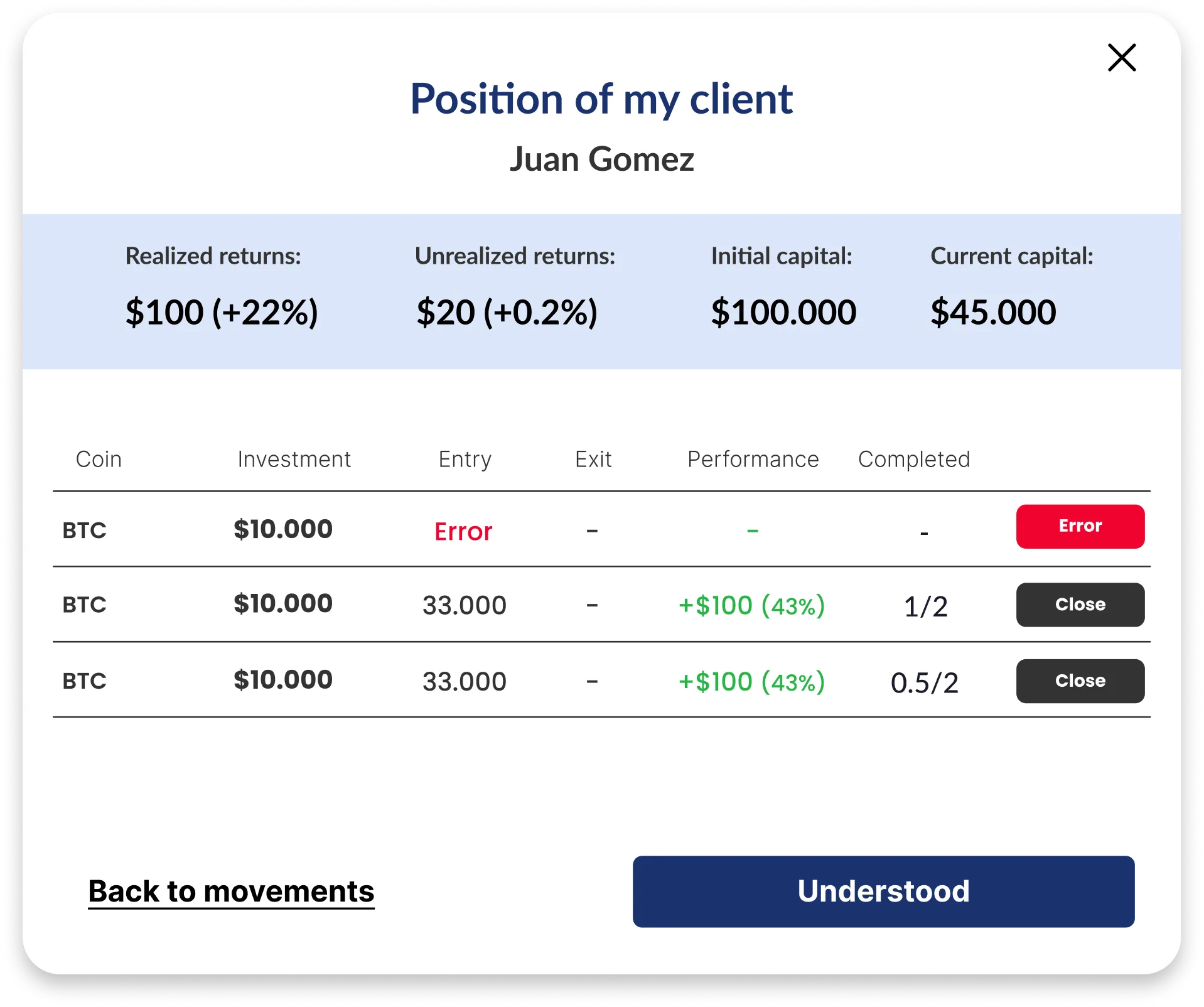Click the client name Juan Gomez
The height and width of the screenshot is (1007, 1204).
(602, 159)
